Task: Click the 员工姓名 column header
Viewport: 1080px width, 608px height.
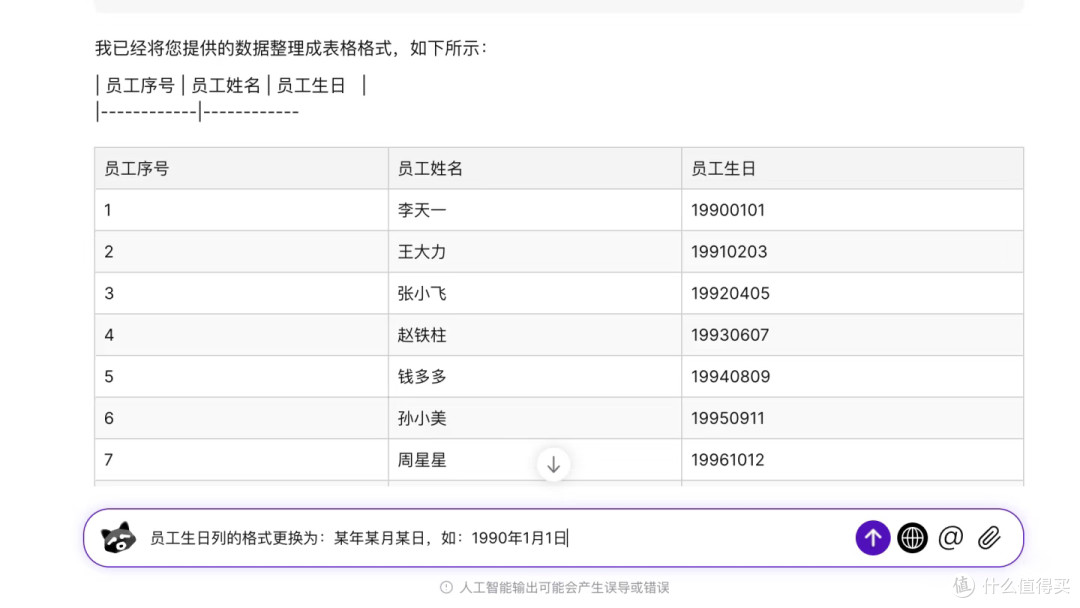Action: click(534, 169)
